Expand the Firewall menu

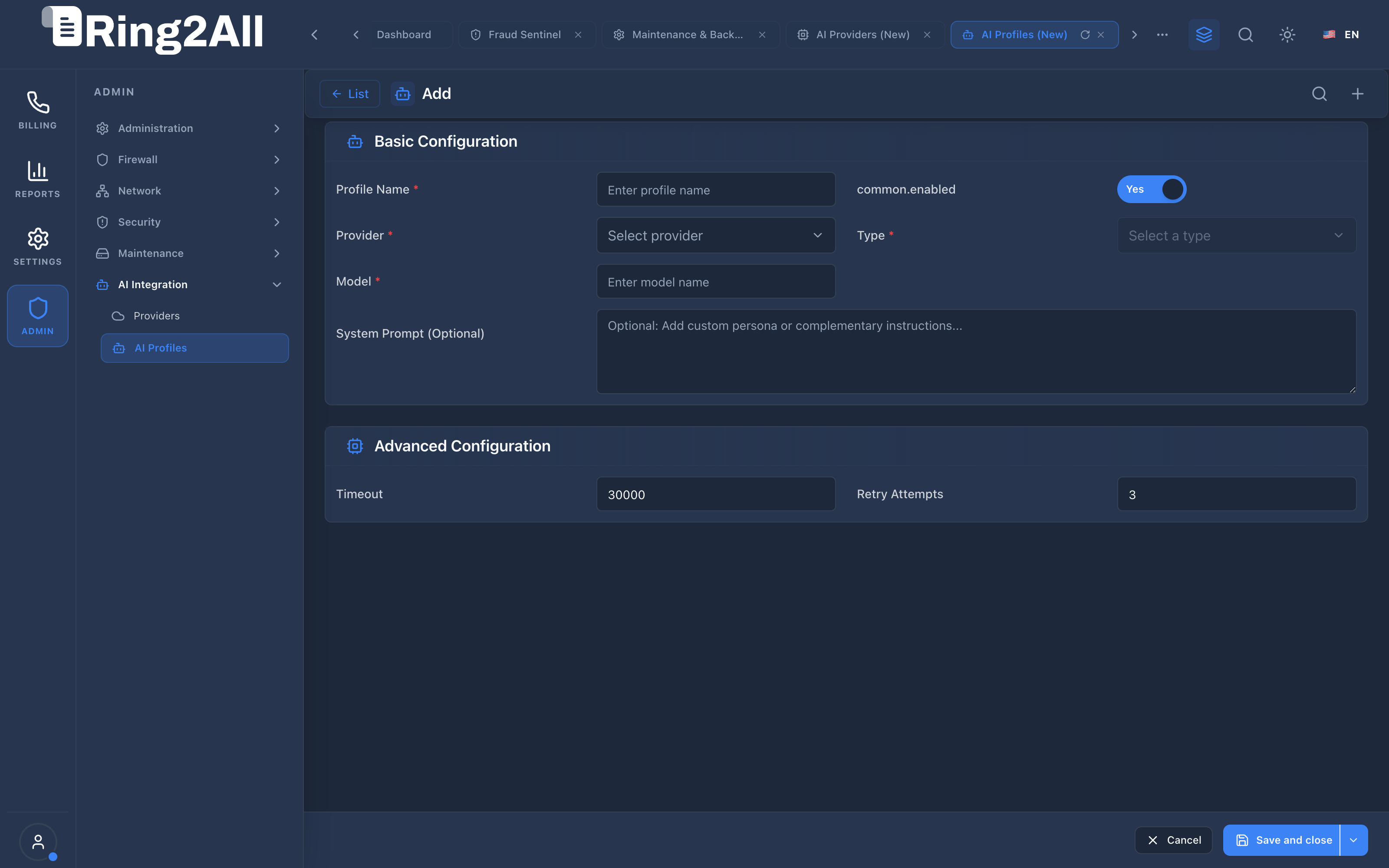189,160
